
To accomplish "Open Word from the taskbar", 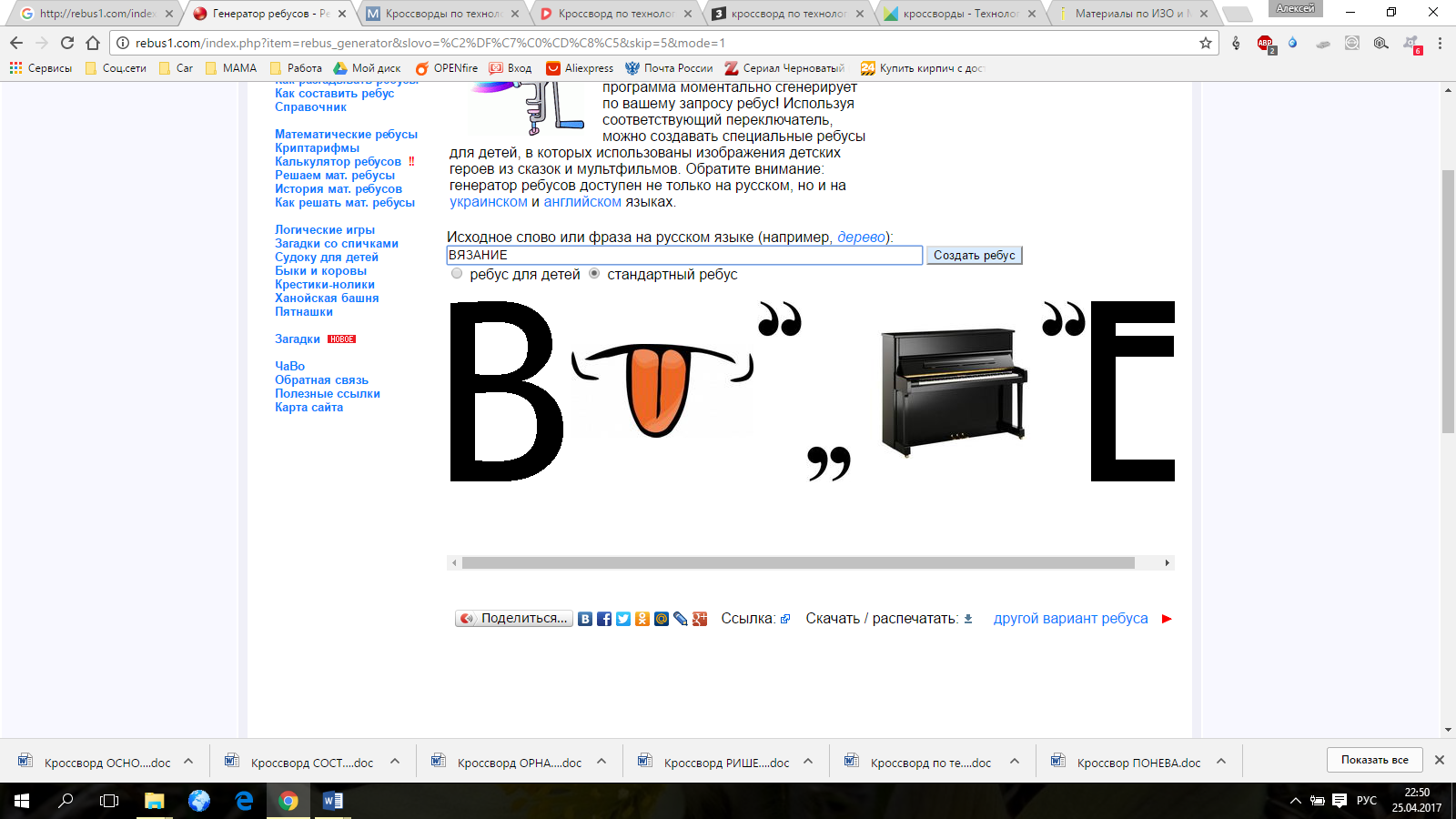I will (x=332, y=801).
